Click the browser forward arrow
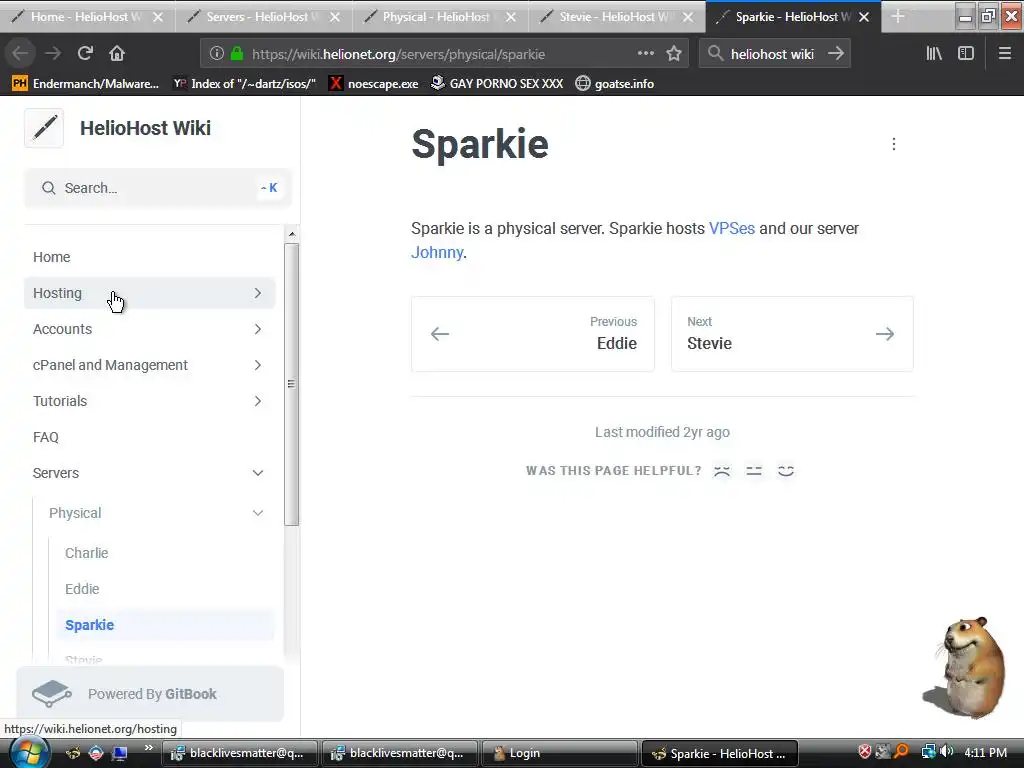This screenshot has height=768, width=1024. [53, 54]
